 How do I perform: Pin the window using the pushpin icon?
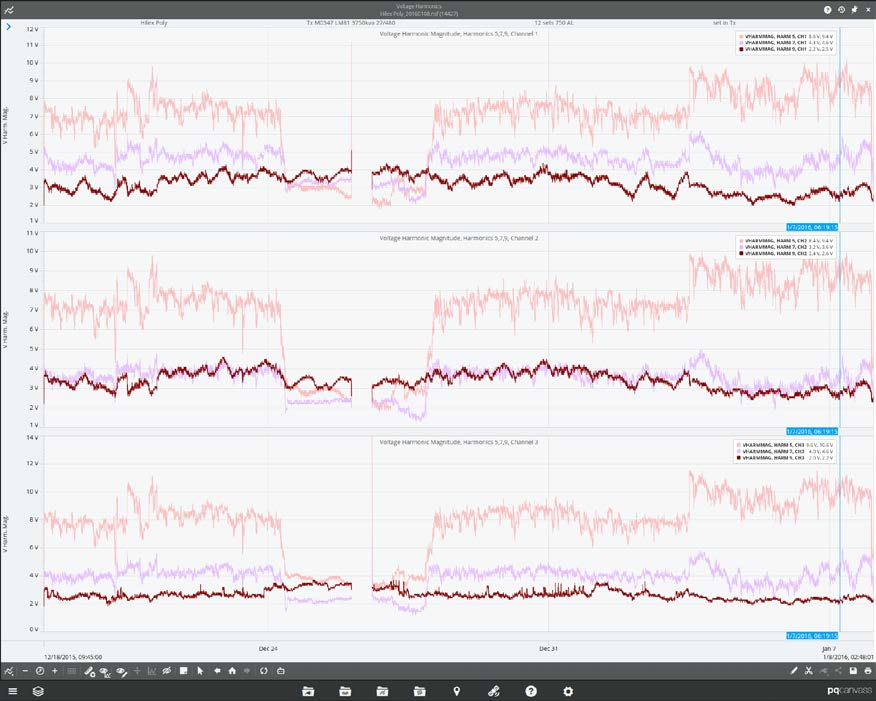(x=853, y=9)
